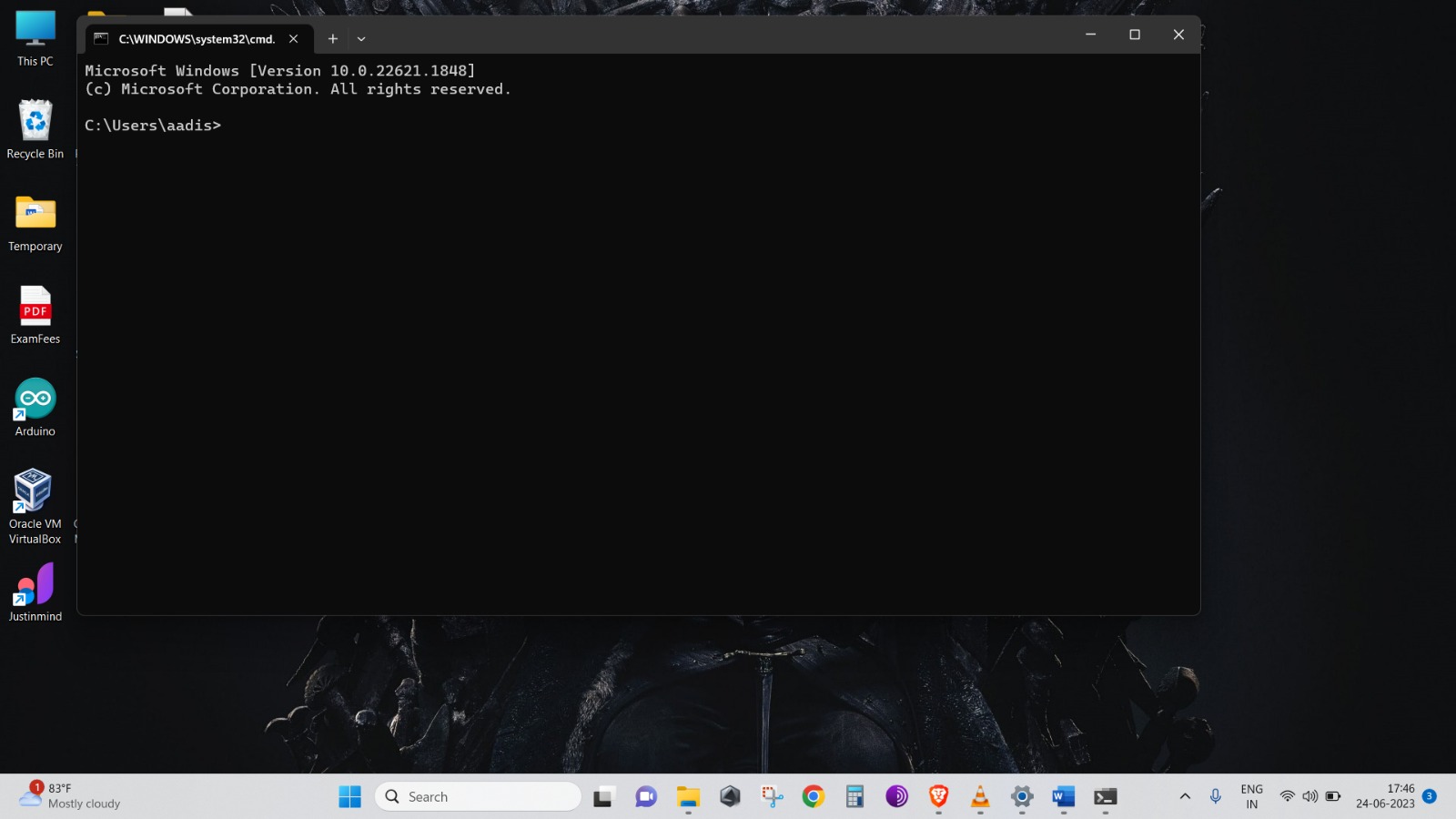Click the taskbar Search box
1456x819 pixels.
point(479,797)
